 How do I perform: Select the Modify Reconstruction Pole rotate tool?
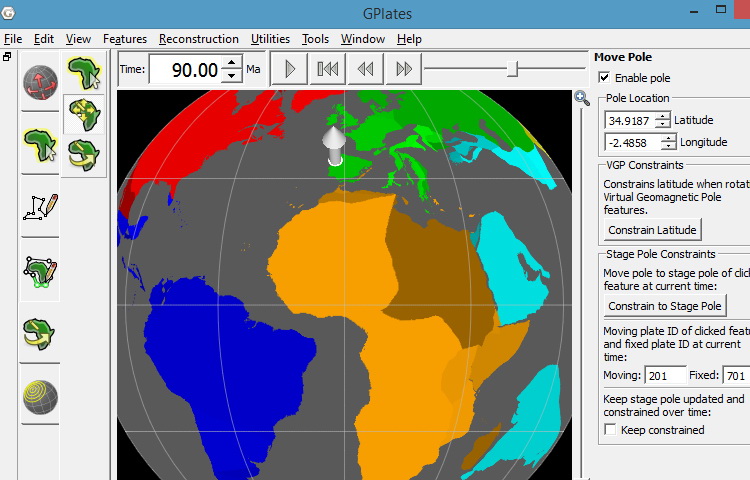click(x=84, y=154)
